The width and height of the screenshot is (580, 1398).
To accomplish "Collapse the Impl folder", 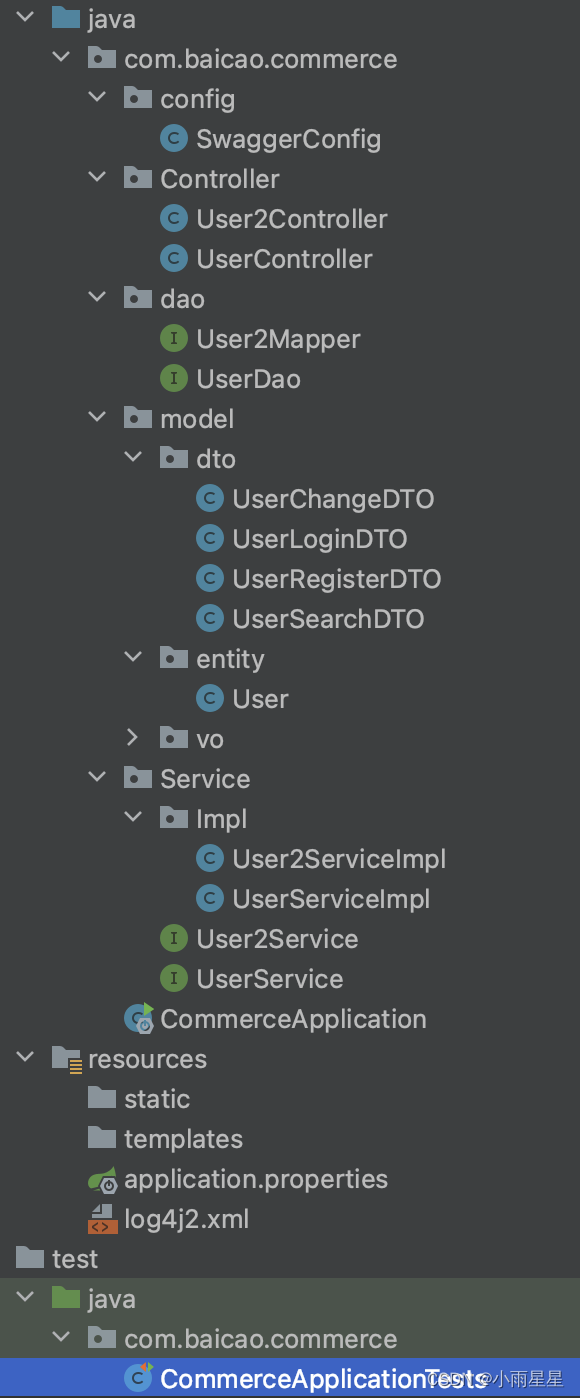I will point(133,819).
